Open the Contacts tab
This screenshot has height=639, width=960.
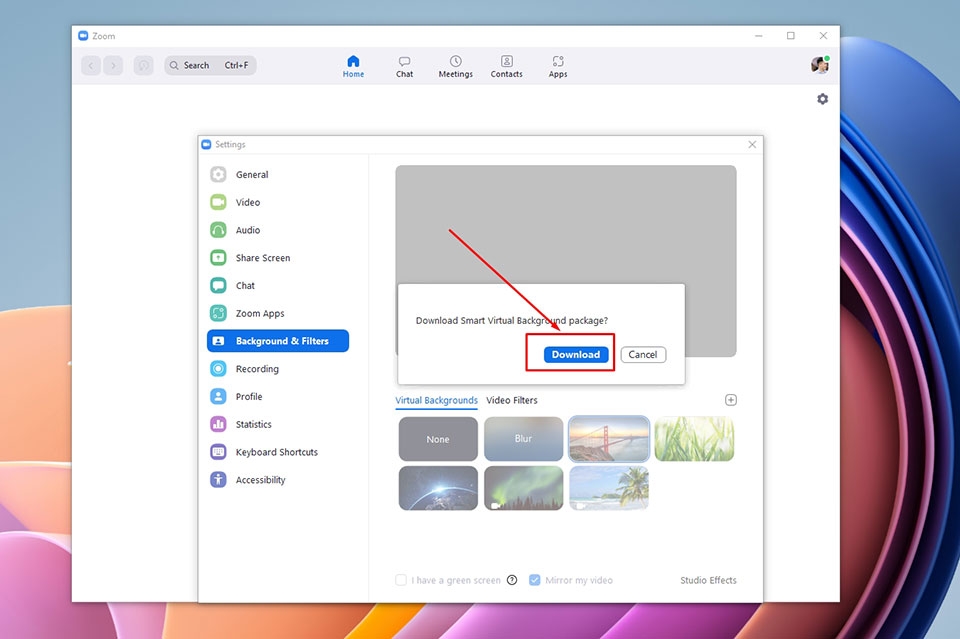506,67
